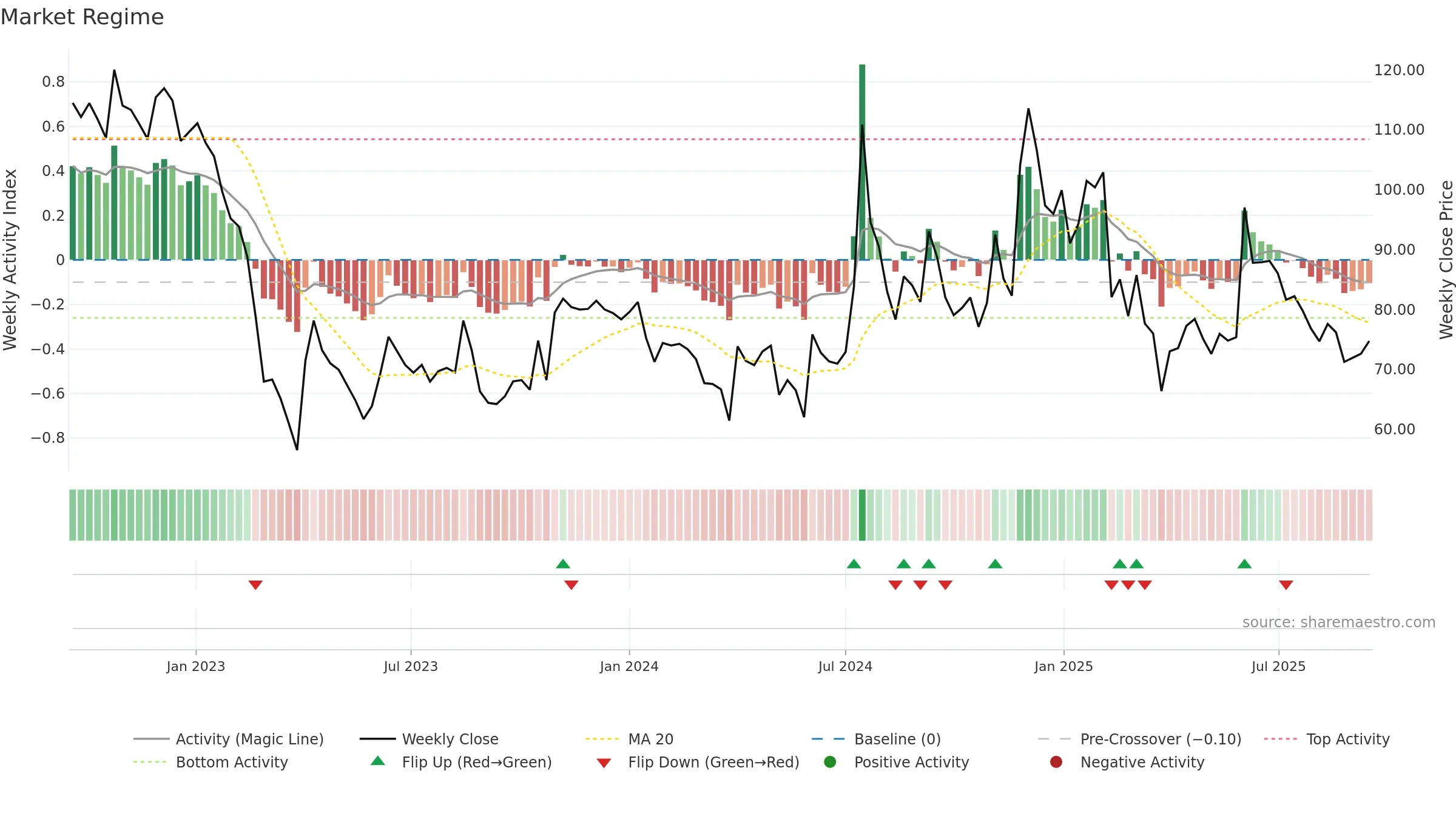Click the Negative Activity red circle icon
The height and width of the screenshot is (819, 1456).
(1056, 761)
